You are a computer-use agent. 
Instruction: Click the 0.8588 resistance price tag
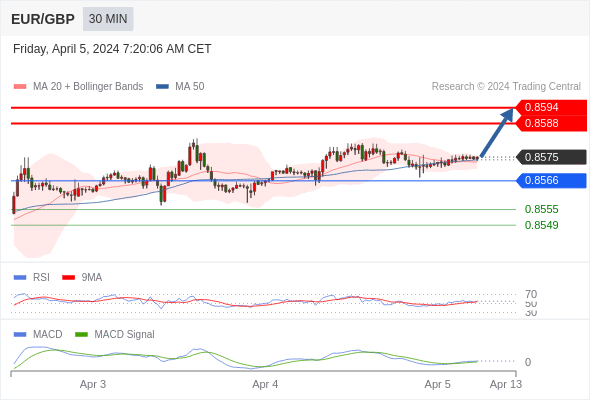click(551, 123)
